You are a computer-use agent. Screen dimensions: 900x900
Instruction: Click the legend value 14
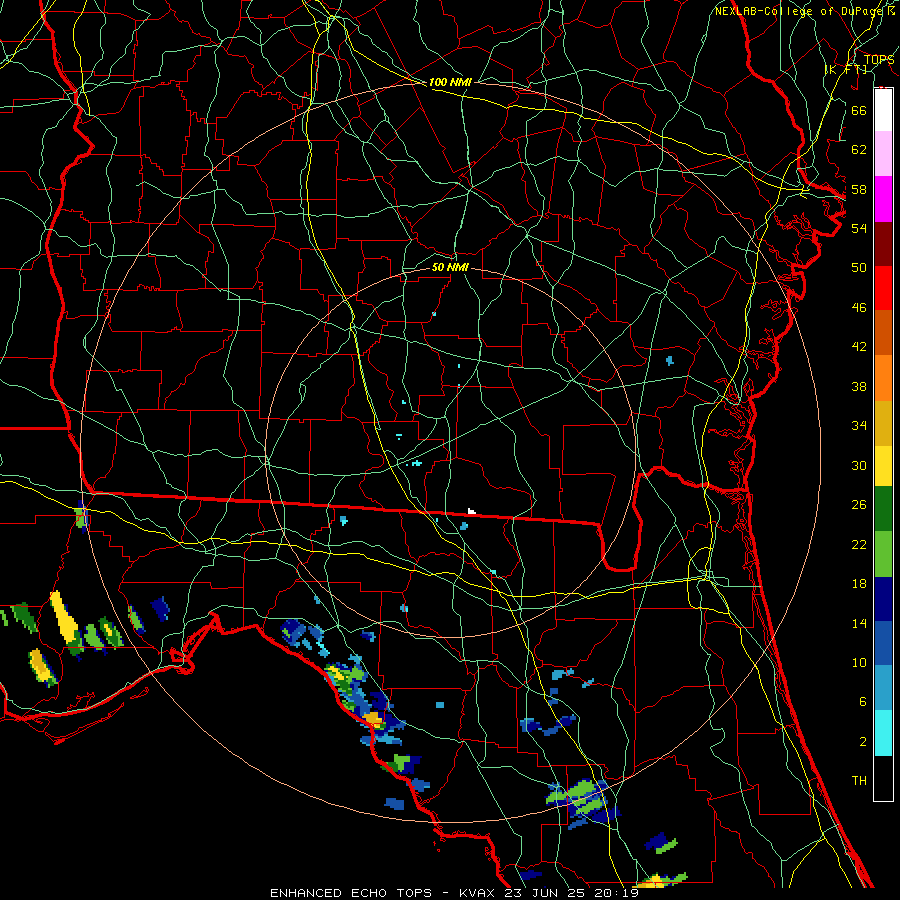859,623
